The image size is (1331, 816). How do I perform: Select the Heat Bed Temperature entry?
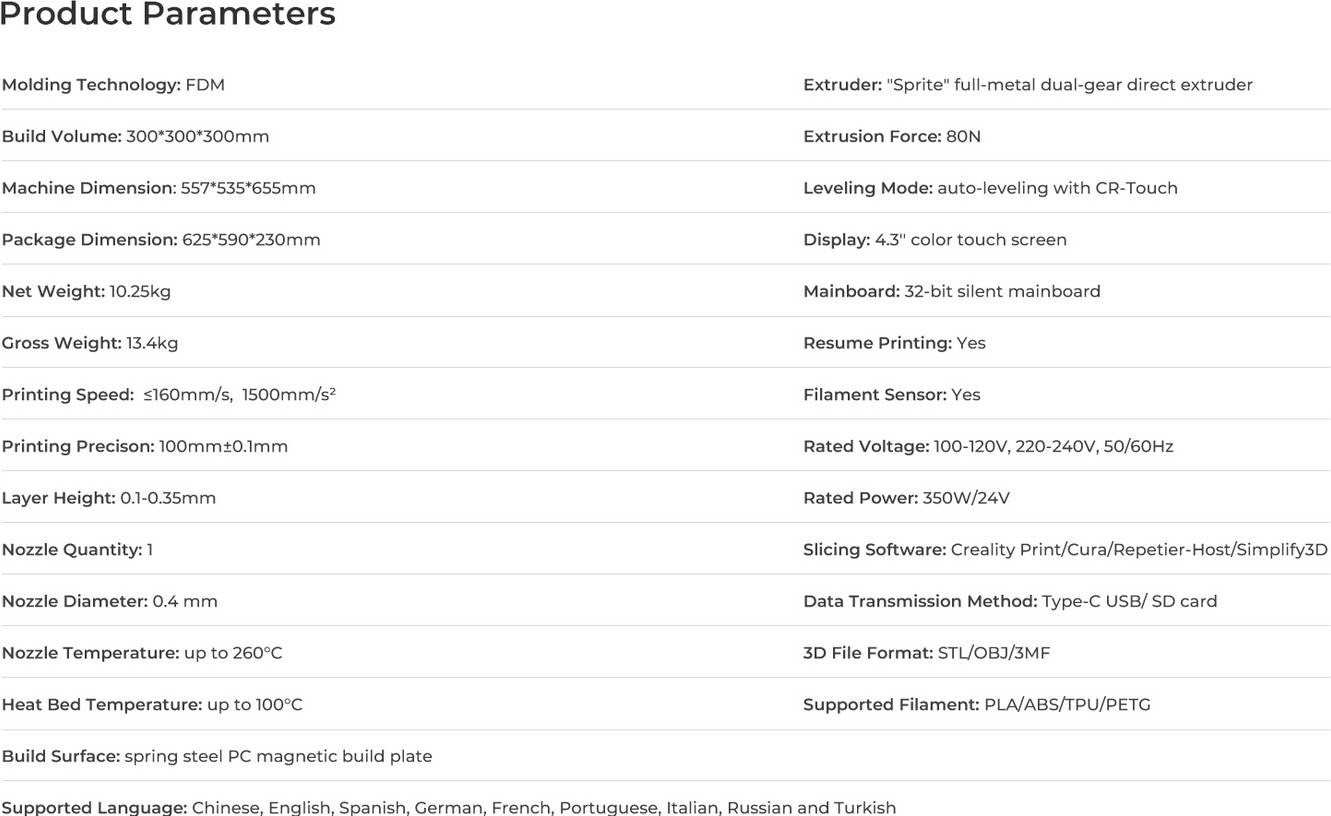pyautogui.click(x=152, y=705)
